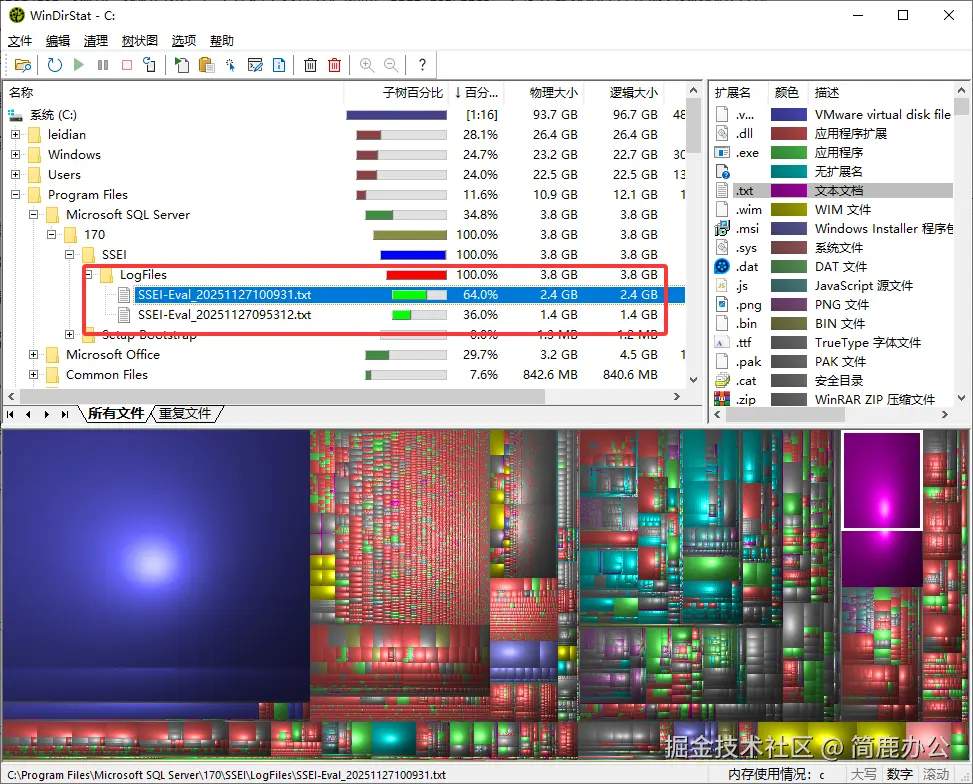The image size is (973, 784).
Task: Send selected file to Recycle Bin via trash icon
Action: (312, 64)
